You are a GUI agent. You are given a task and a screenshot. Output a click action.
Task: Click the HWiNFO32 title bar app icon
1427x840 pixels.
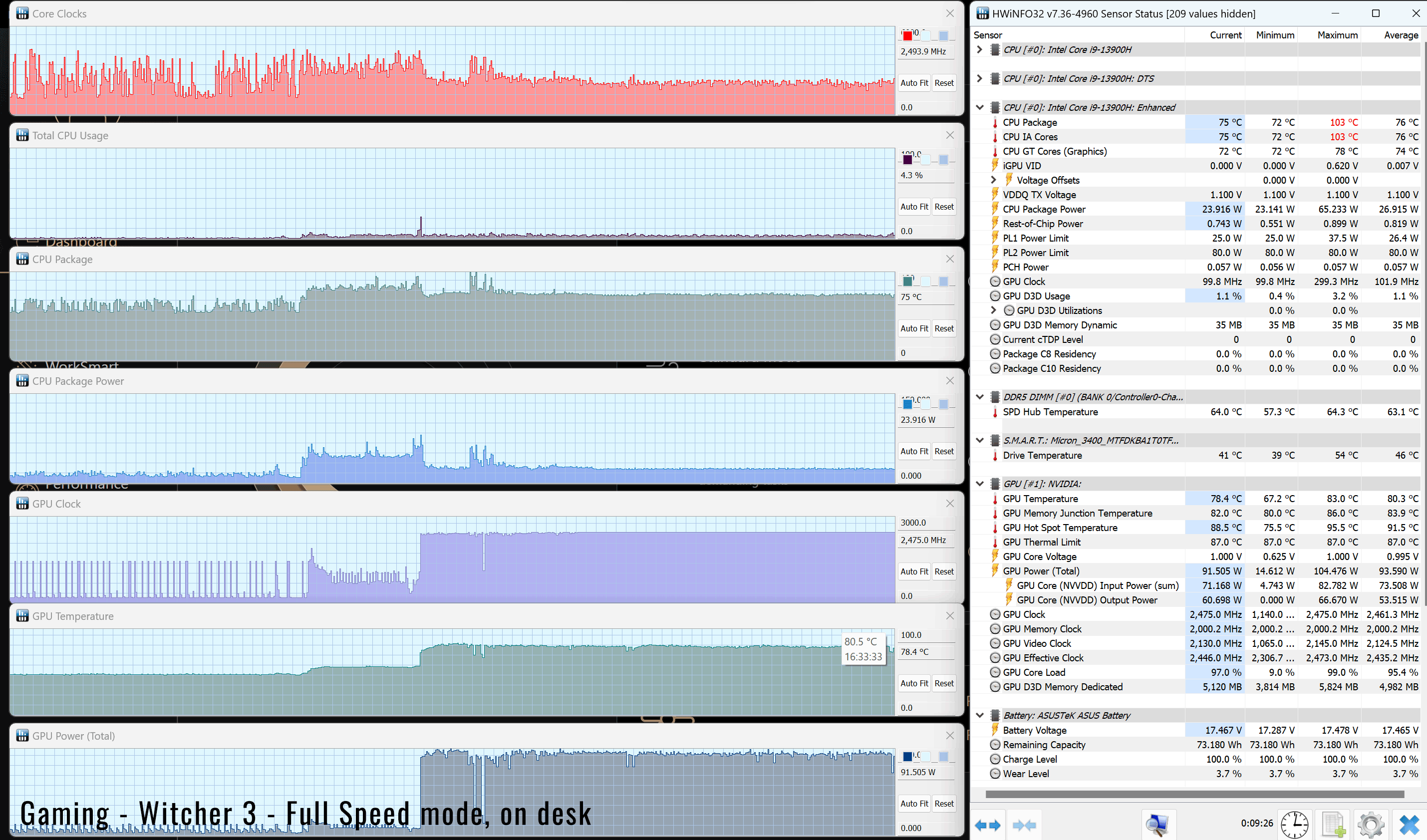click(982, 13)
